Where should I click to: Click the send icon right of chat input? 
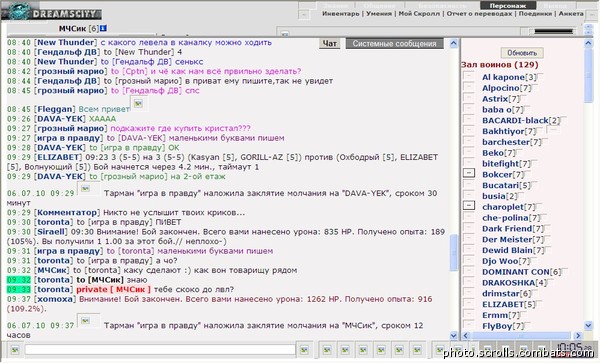(x=304, y=350)
